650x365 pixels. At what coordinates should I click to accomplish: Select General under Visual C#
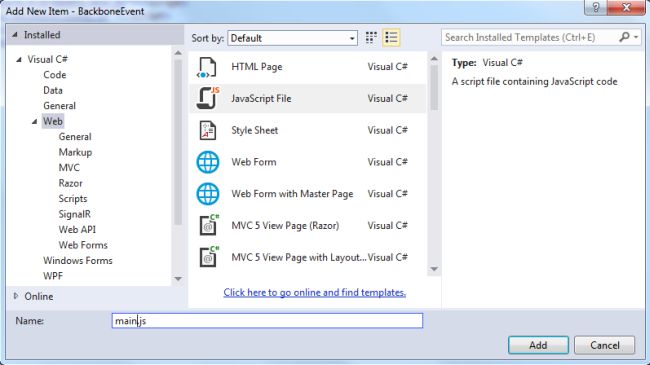click(x=59, y=106)
